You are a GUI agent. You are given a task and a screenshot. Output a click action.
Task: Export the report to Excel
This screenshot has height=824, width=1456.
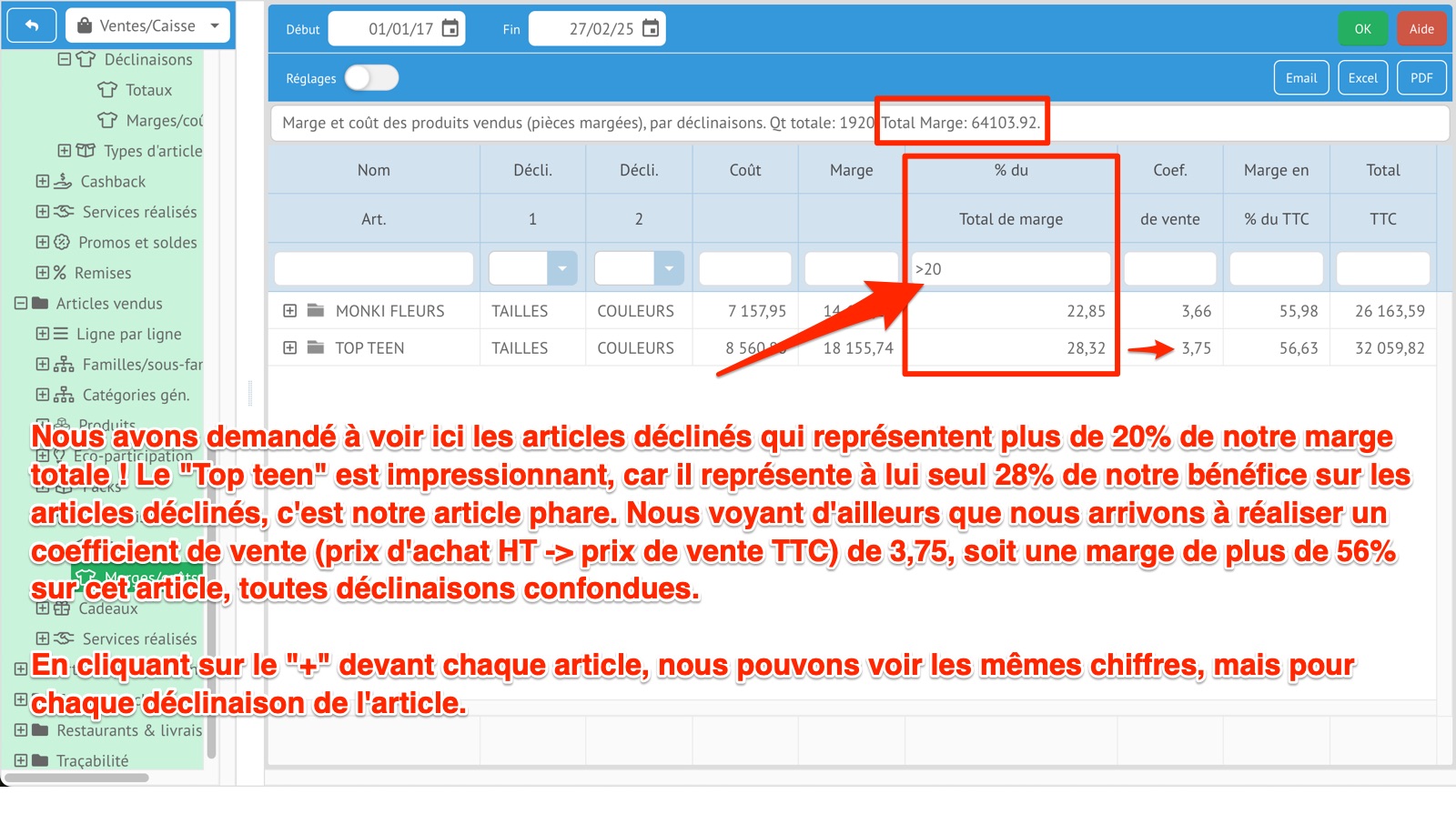pos(1362,78)
